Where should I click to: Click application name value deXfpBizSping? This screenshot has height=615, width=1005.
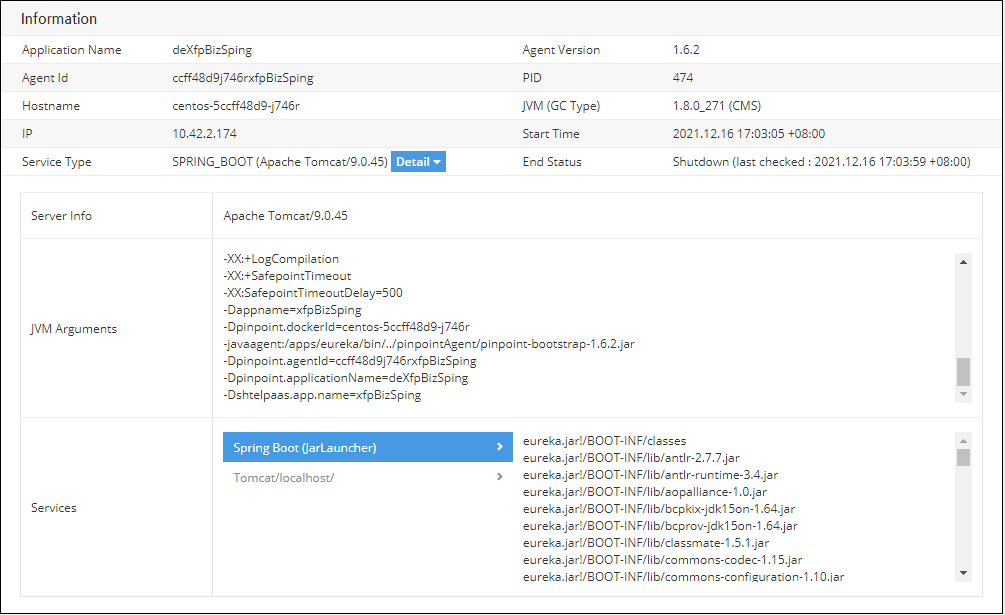click(x=212, y=50)
